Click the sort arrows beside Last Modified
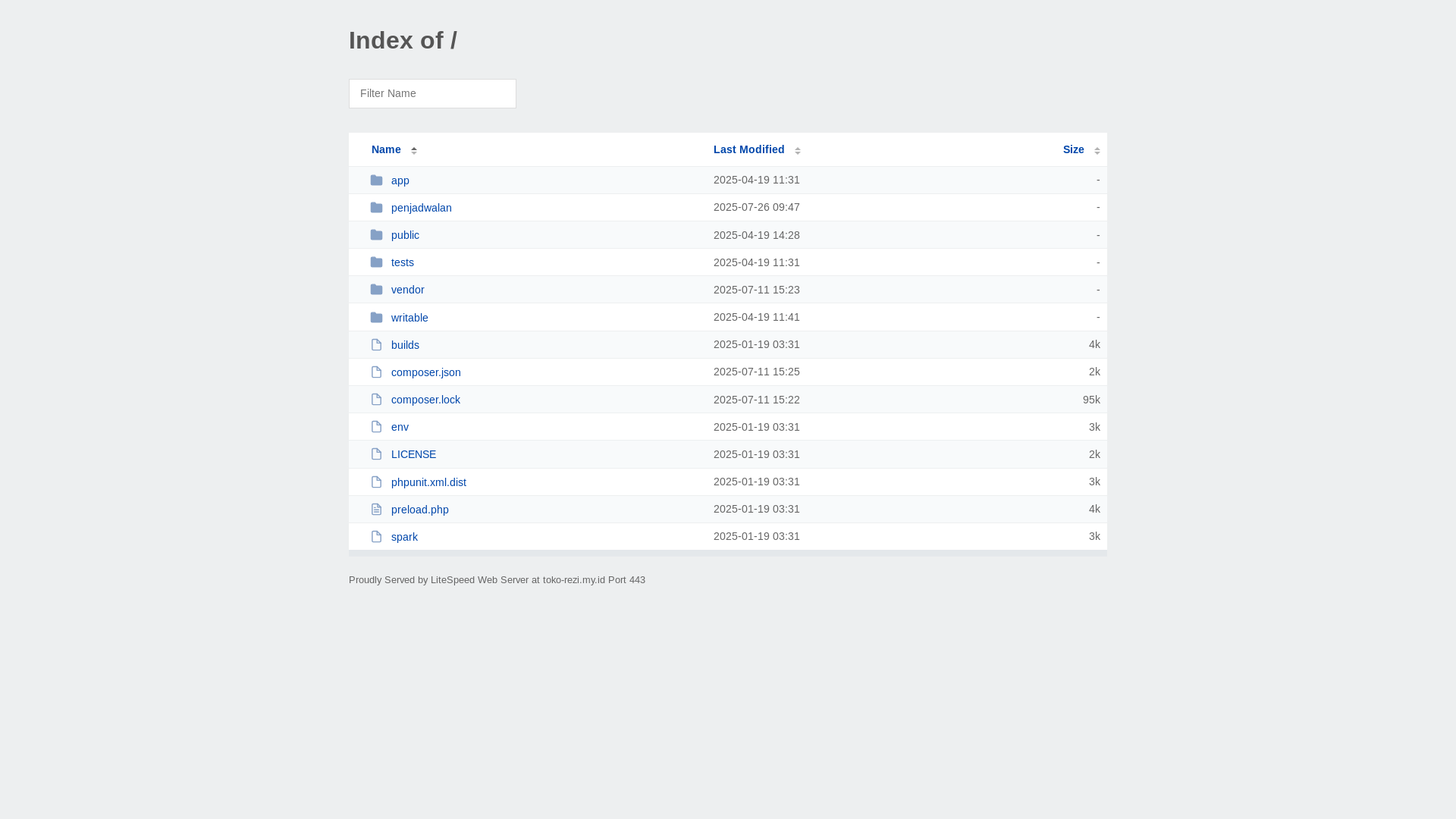The image size is (1456, 819). coord(798,150)
